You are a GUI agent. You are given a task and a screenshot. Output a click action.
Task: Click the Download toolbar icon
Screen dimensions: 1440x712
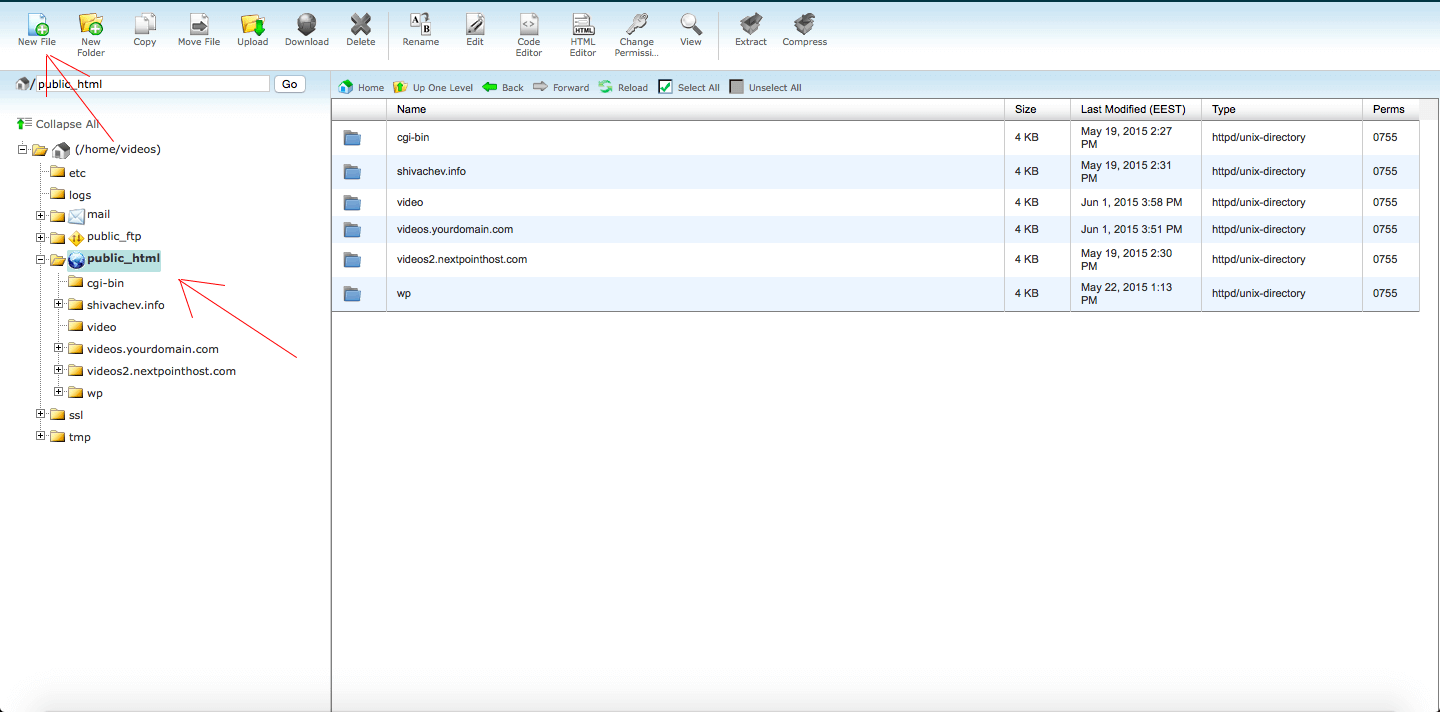coord(307,24)
